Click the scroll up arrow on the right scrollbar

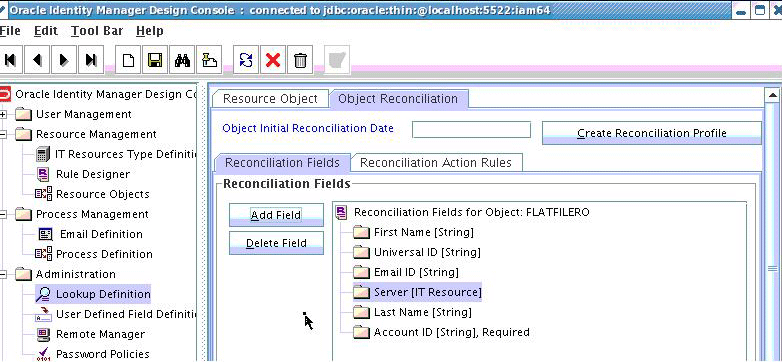(772, 95)
